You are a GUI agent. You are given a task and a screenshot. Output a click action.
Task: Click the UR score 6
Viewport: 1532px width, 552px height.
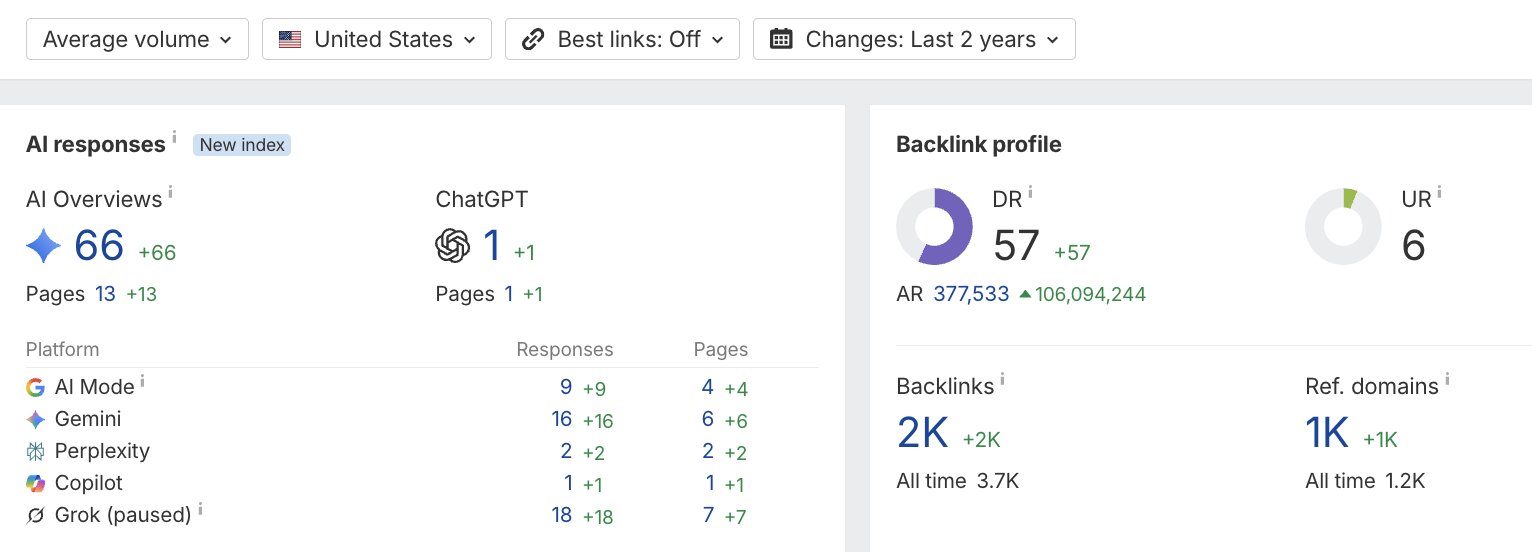(x=1413, y=245)
